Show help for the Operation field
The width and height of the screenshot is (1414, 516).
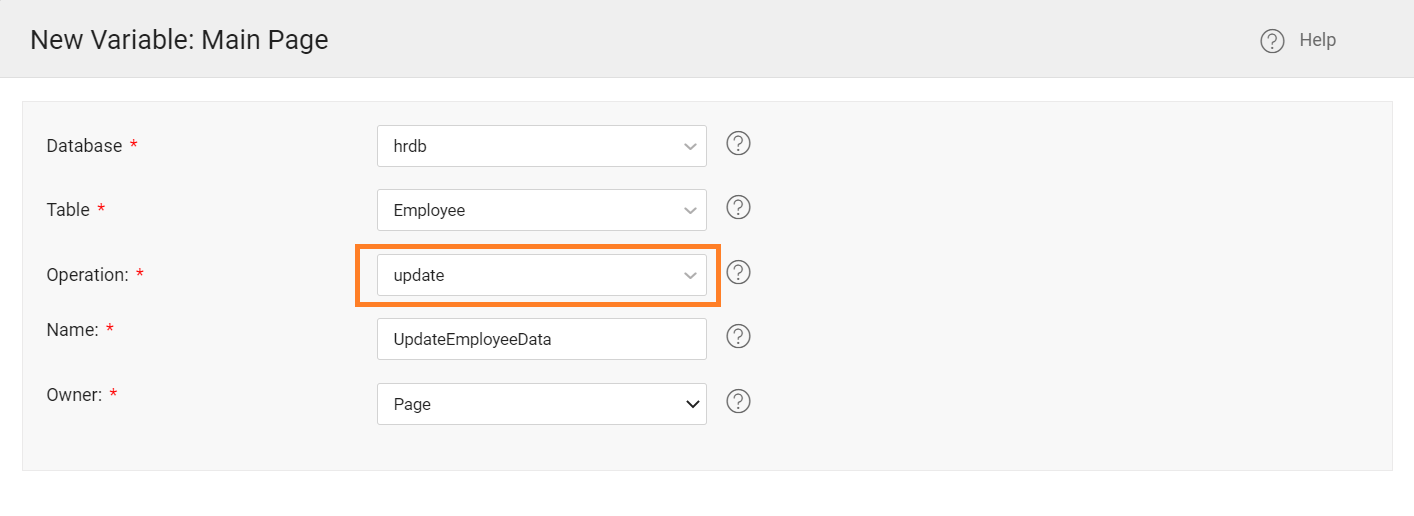click(x=738, y=272)
